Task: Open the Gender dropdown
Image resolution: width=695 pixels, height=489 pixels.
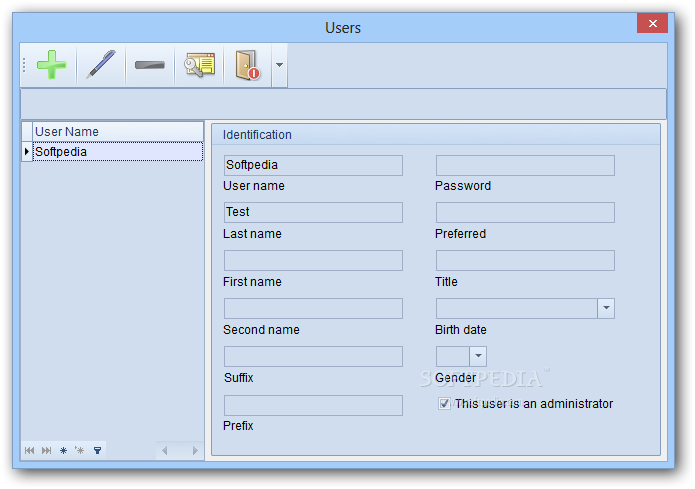Action: click(478, 356)
